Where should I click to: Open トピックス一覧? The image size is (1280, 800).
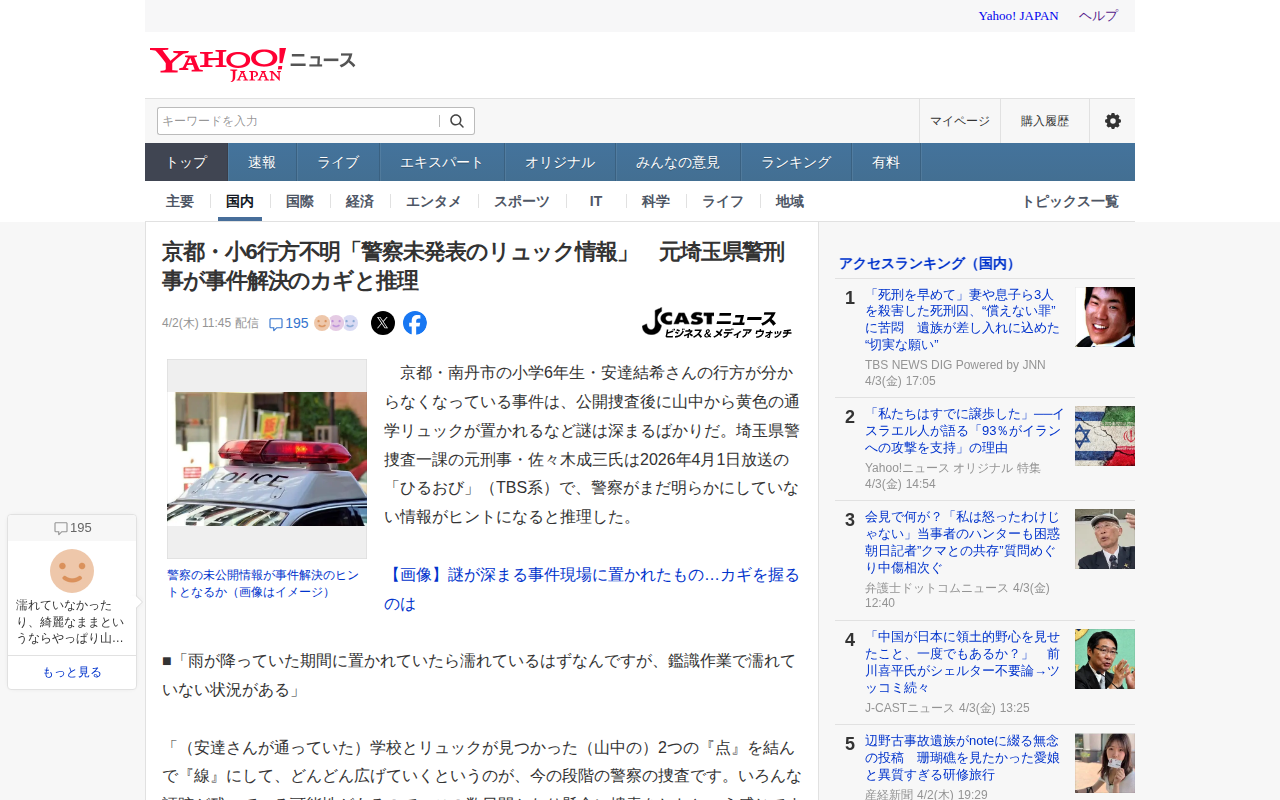(x=1070, y=201)
